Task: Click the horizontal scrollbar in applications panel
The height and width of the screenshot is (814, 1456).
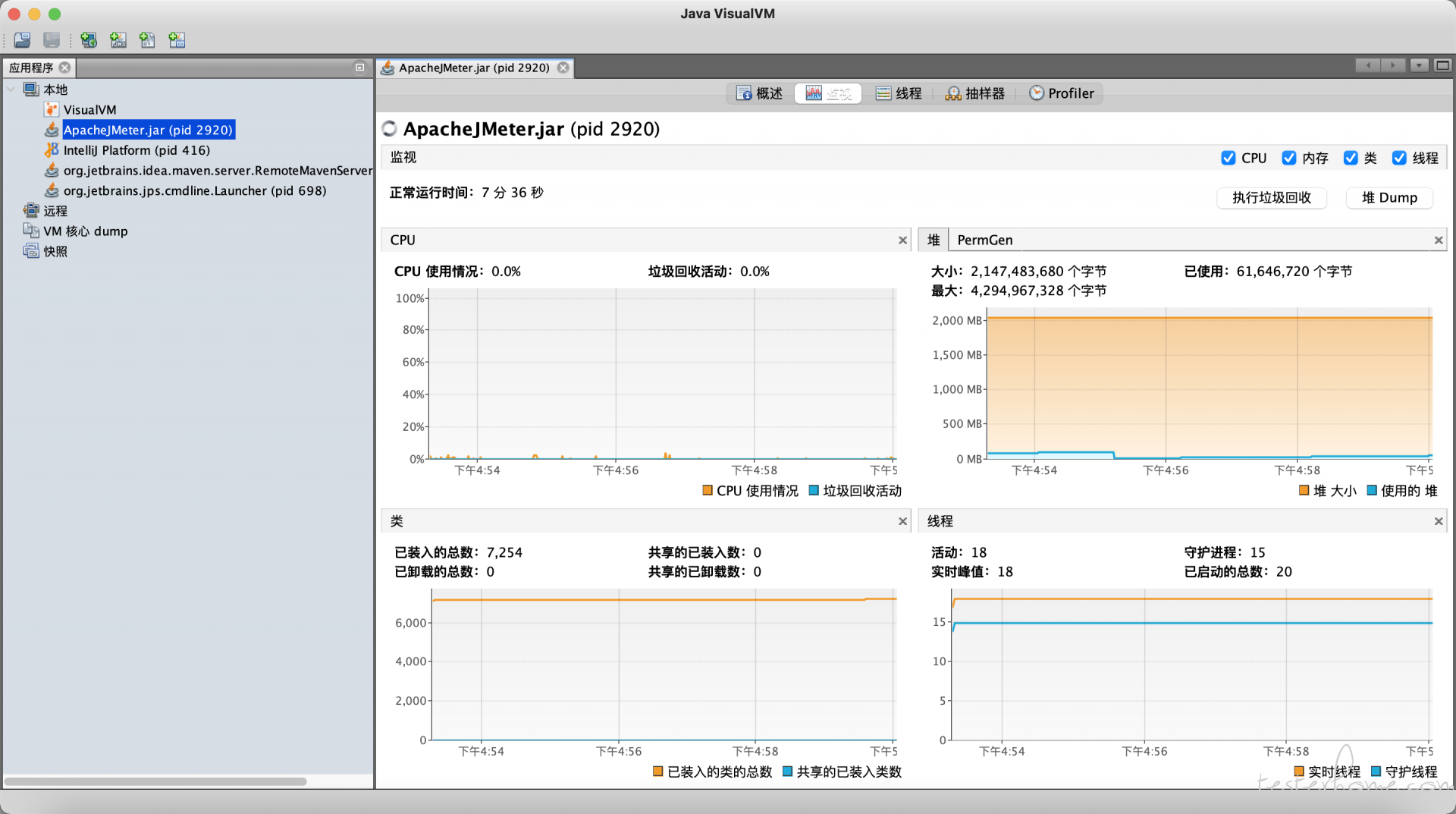Action: pos(155,781)
